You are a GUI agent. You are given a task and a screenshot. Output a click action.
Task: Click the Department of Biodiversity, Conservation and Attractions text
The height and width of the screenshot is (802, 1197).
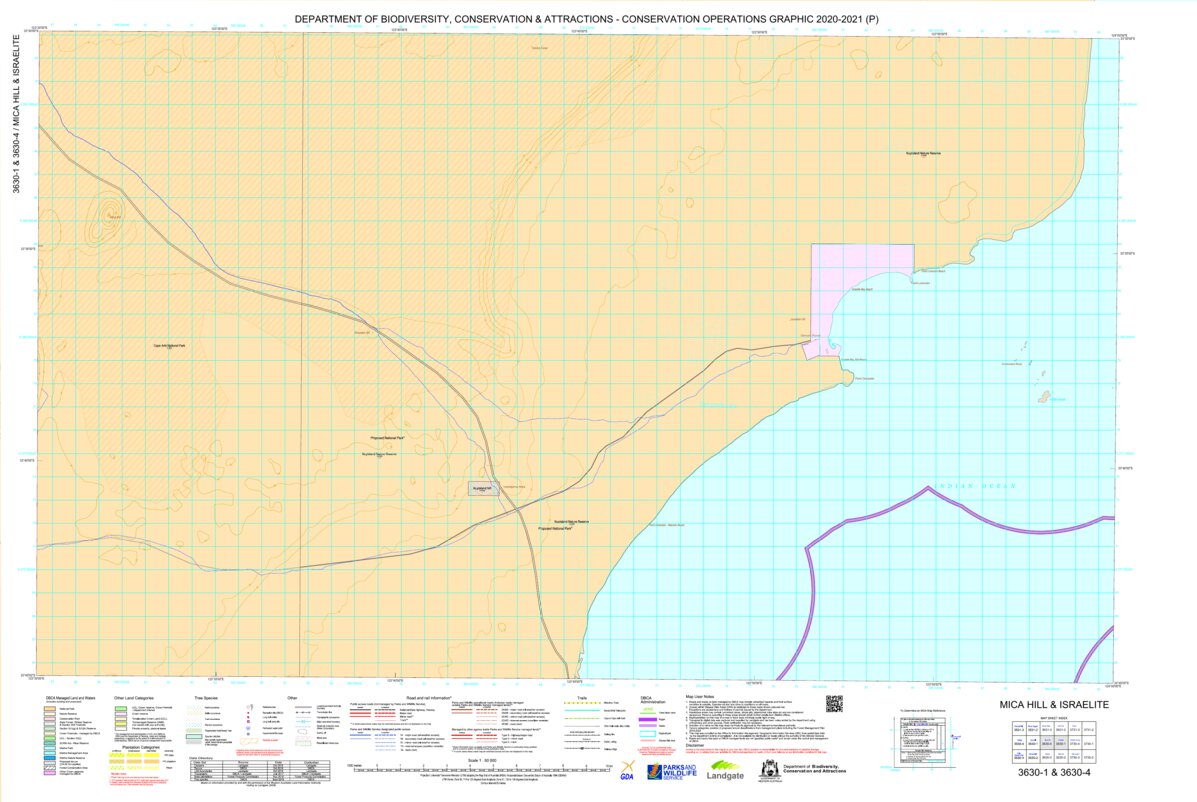tap(815, 768)
